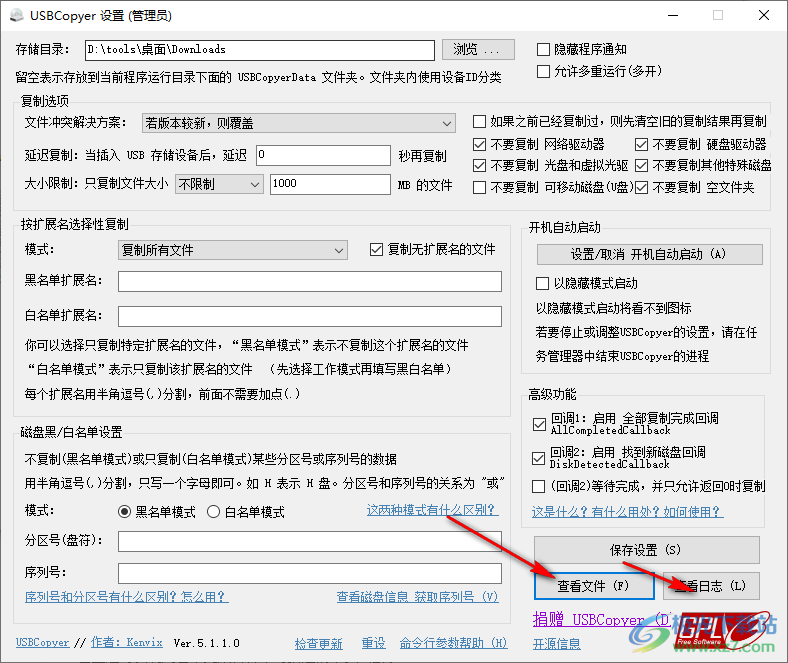This screenshot has height=663, width=788.
Task: Close the USBCopyer settings window
Action: [x=764, y=16]
